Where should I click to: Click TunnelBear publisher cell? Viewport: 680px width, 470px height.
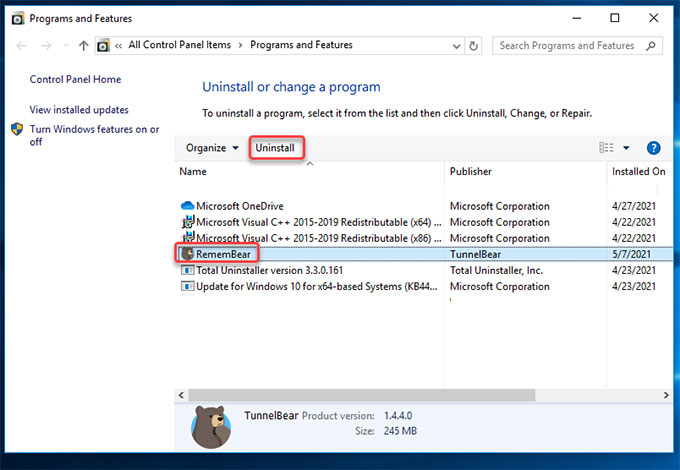pyautogui.click(x=475, y=254)
